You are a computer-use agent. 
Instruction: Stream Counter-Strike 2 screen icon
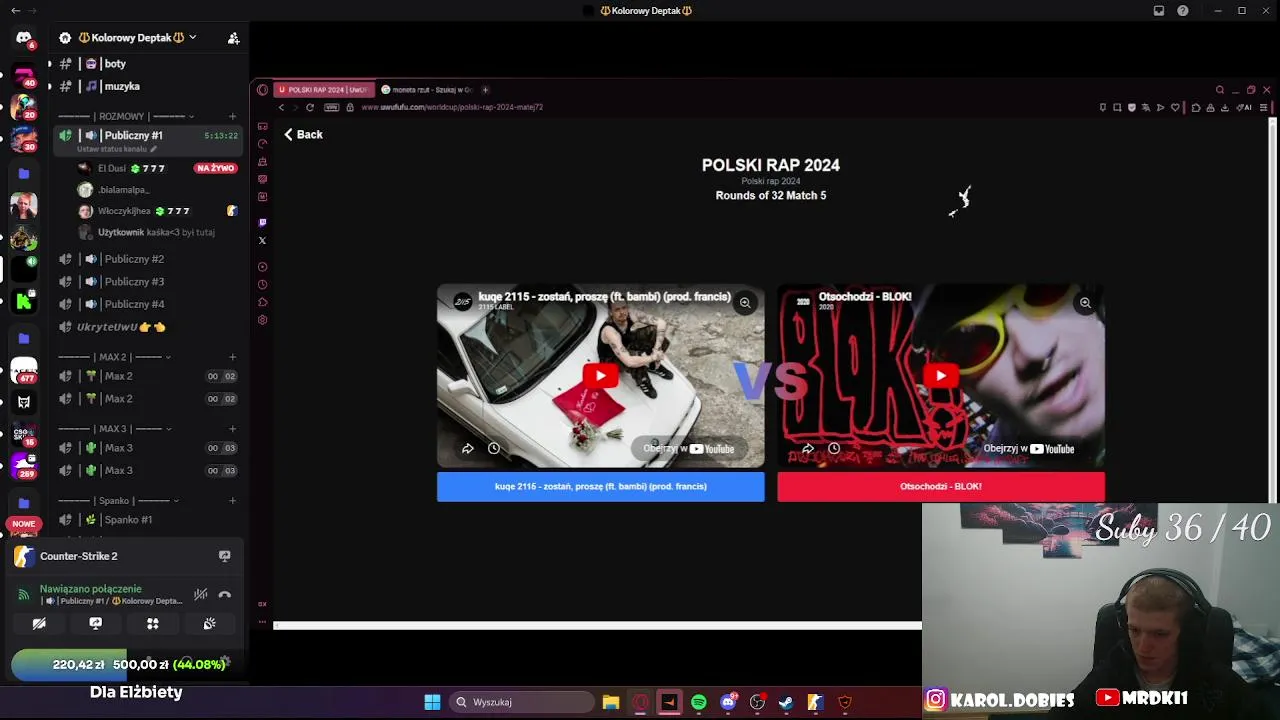[x=224, y=556]
